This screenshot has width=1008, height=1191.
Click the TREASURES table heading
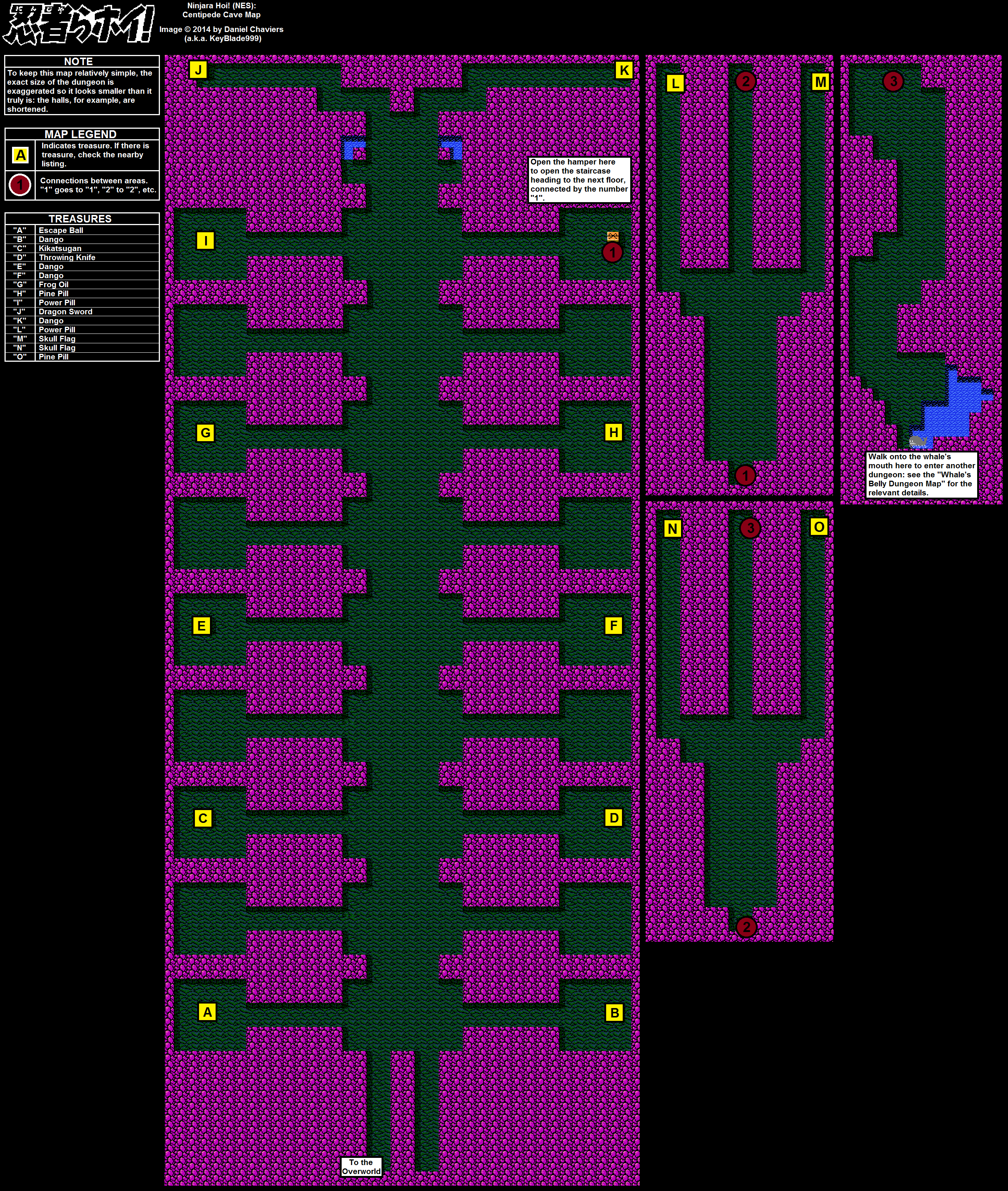point(80,219)
